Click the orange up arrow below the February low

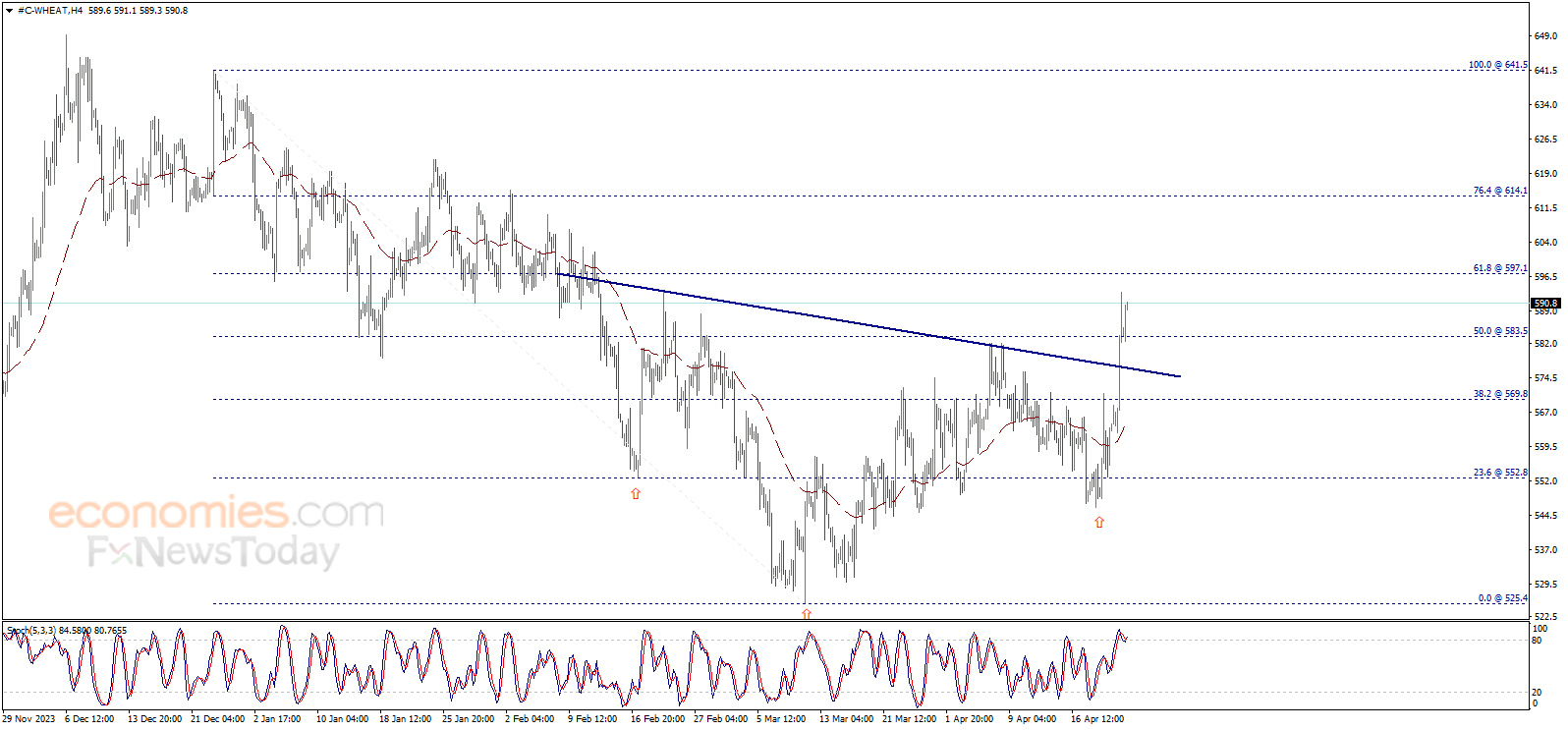tap(636, 494)
